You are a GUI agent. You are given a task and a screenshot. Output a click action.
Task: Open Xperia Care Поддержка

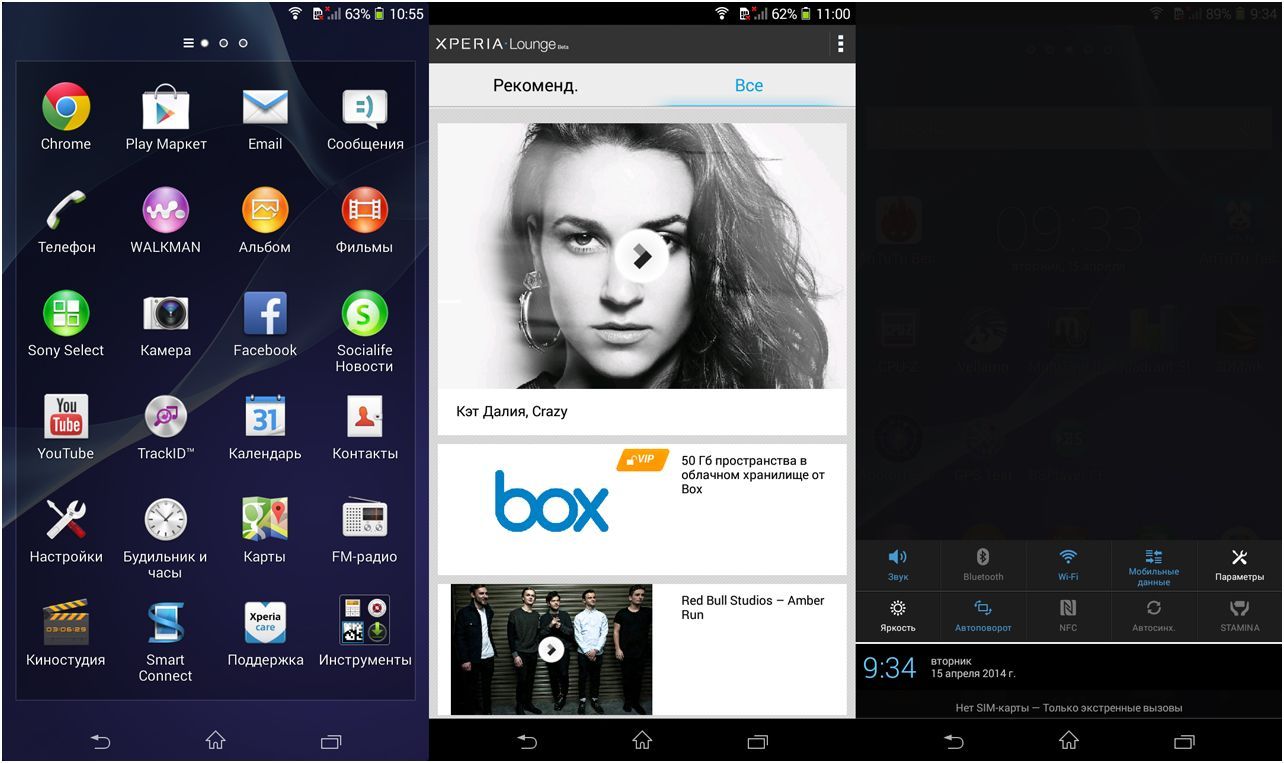tap(265, 624)
